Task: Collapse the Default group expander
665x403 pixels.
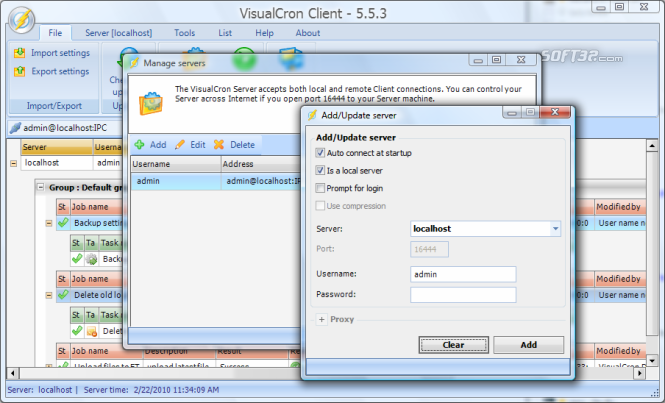Action: pyautogui.click(x=40, y=187)
